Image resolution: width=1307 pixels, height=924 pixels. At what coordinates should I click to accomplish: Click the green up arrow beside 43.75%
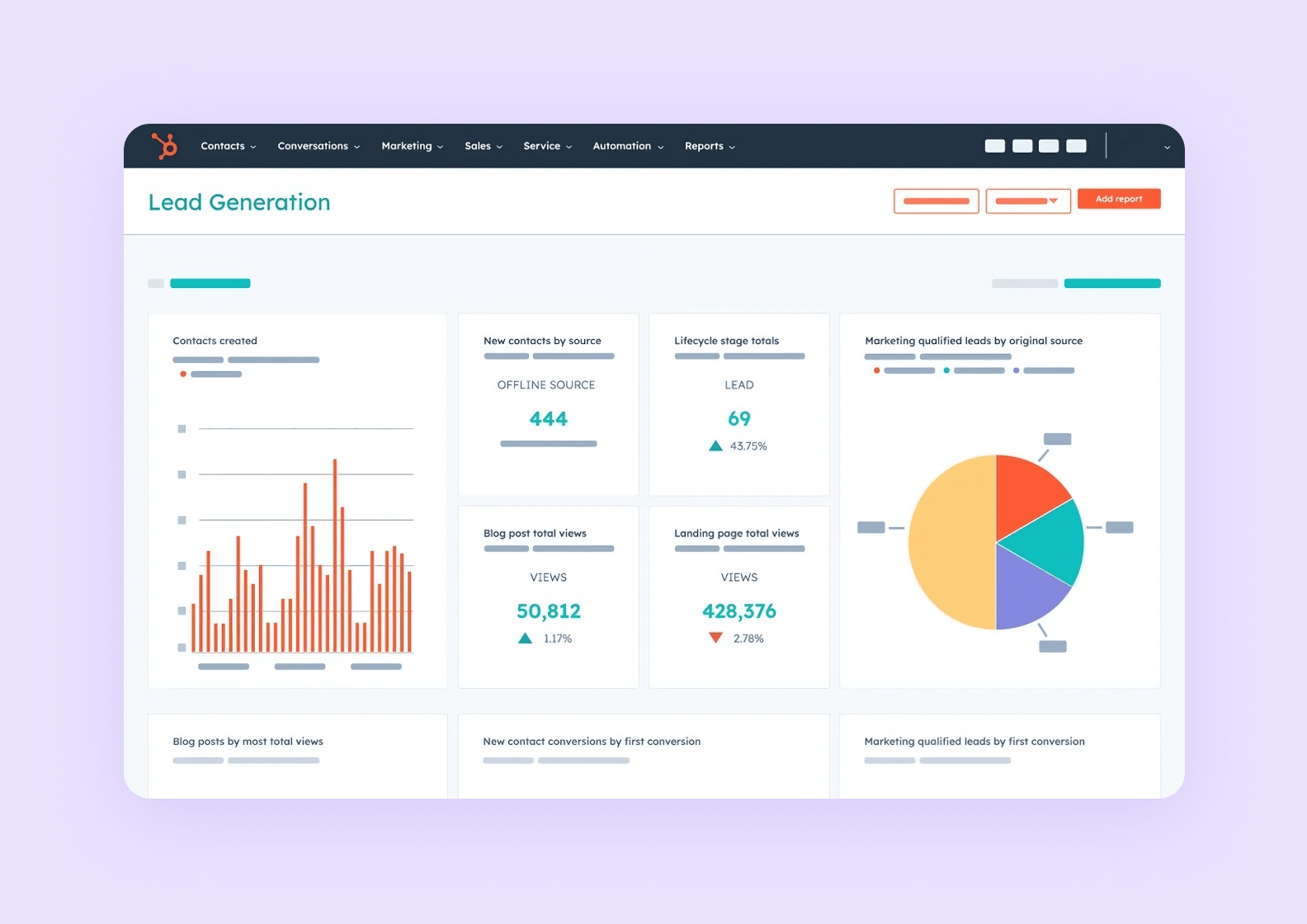(x=715, y=446)
